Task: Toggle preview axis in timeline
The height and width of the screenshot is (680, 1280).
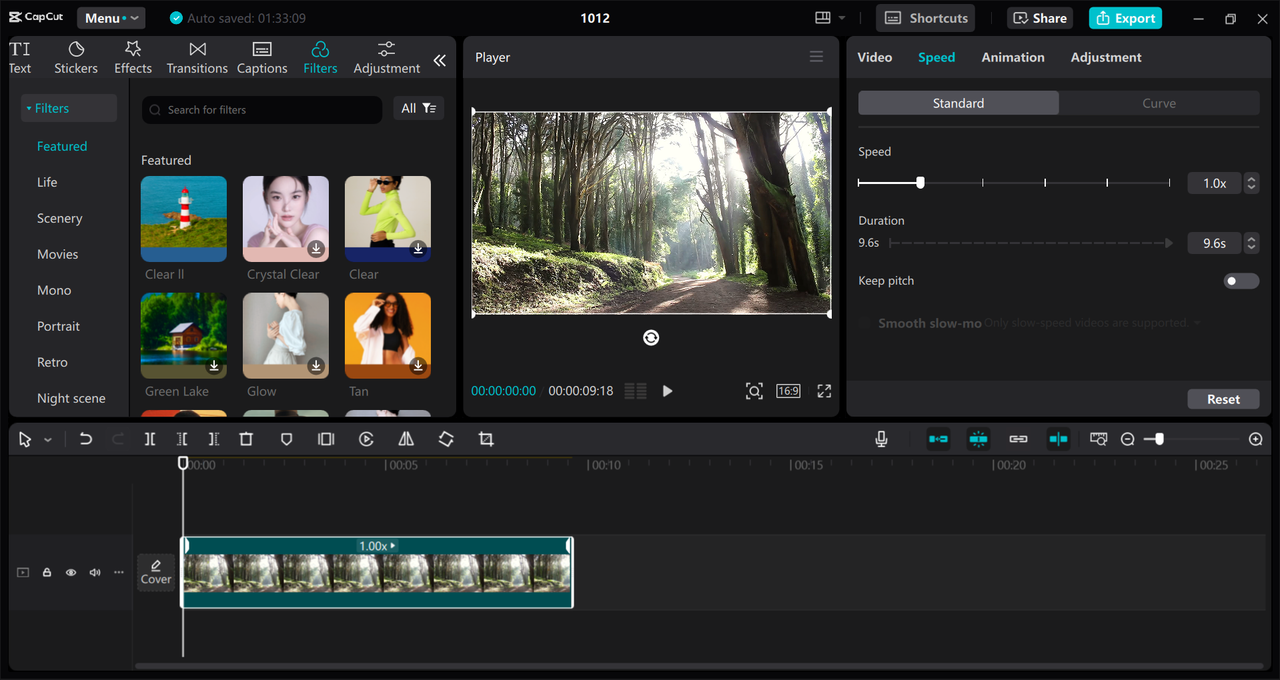Action: click(x=1058, y=439)
